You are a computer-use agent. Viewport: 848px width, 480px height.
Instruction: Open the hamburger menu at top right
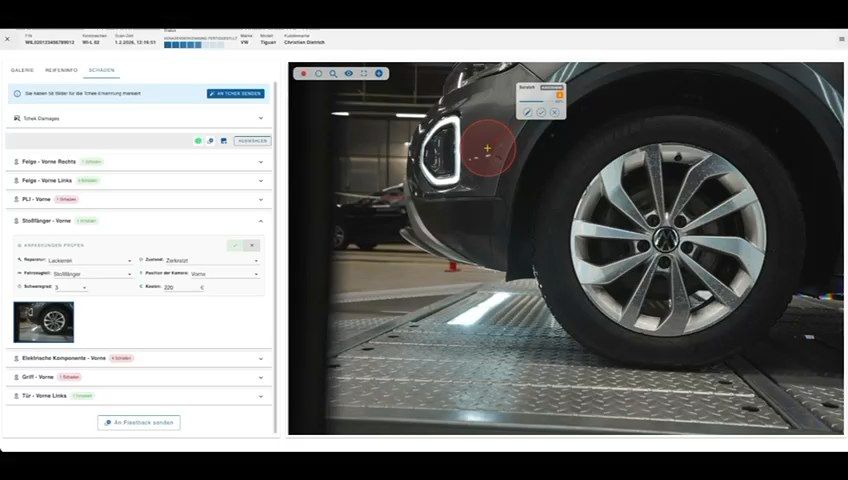coord(842,39)
